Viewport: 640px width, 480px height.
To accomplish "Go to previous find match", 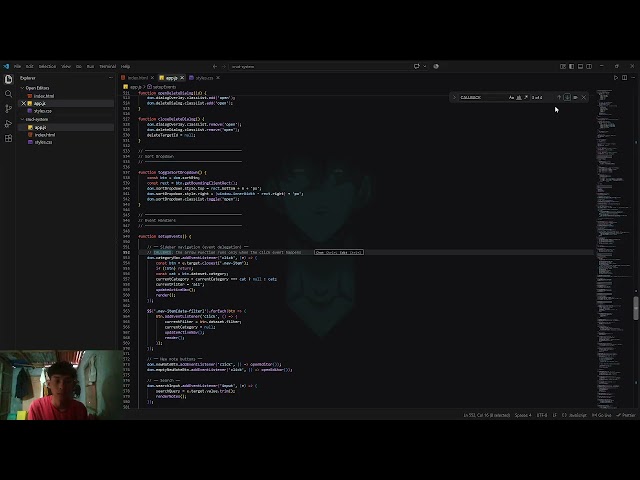I will (x=559, y=97).
